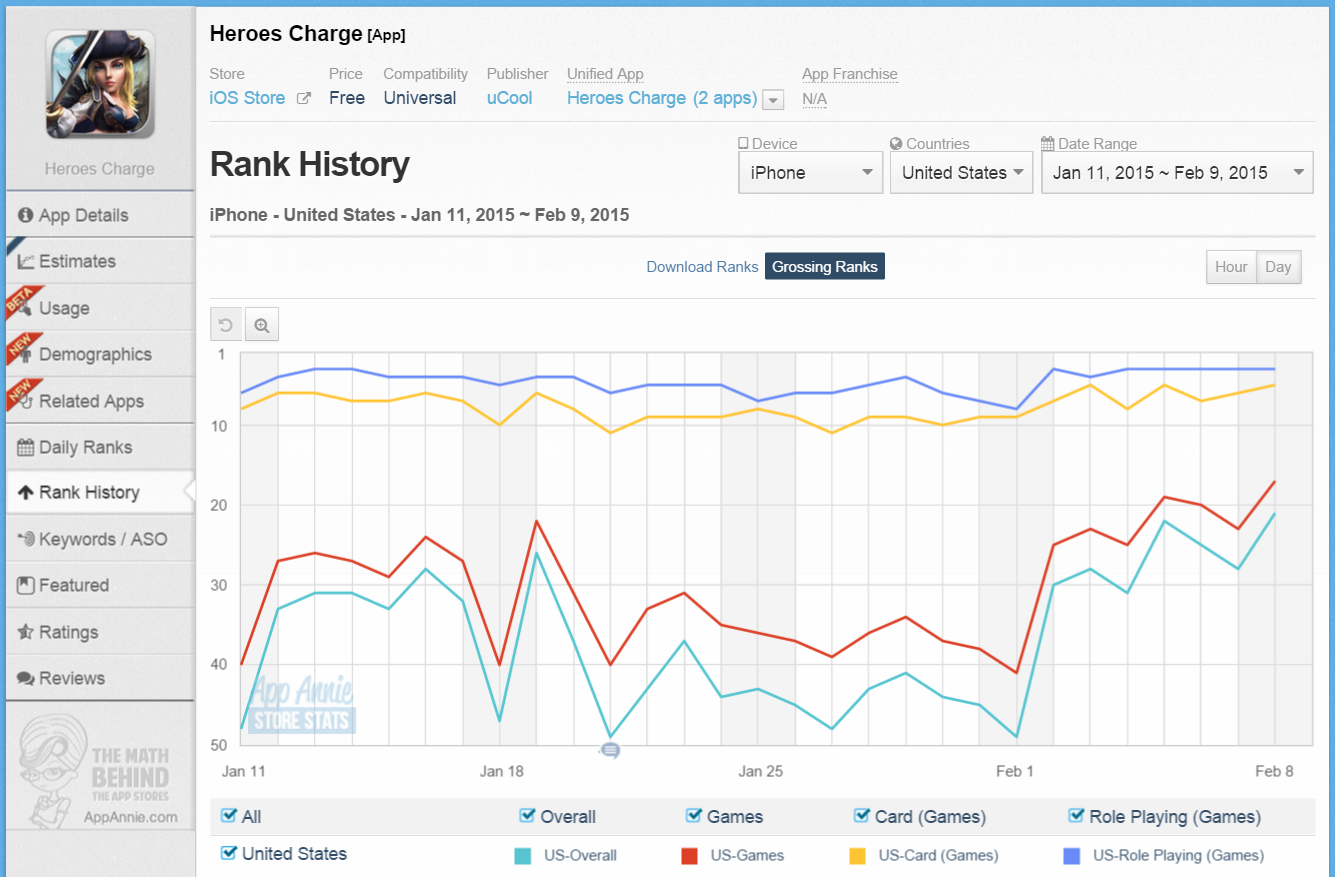Click the App Details info icon

tap(26, 215)
